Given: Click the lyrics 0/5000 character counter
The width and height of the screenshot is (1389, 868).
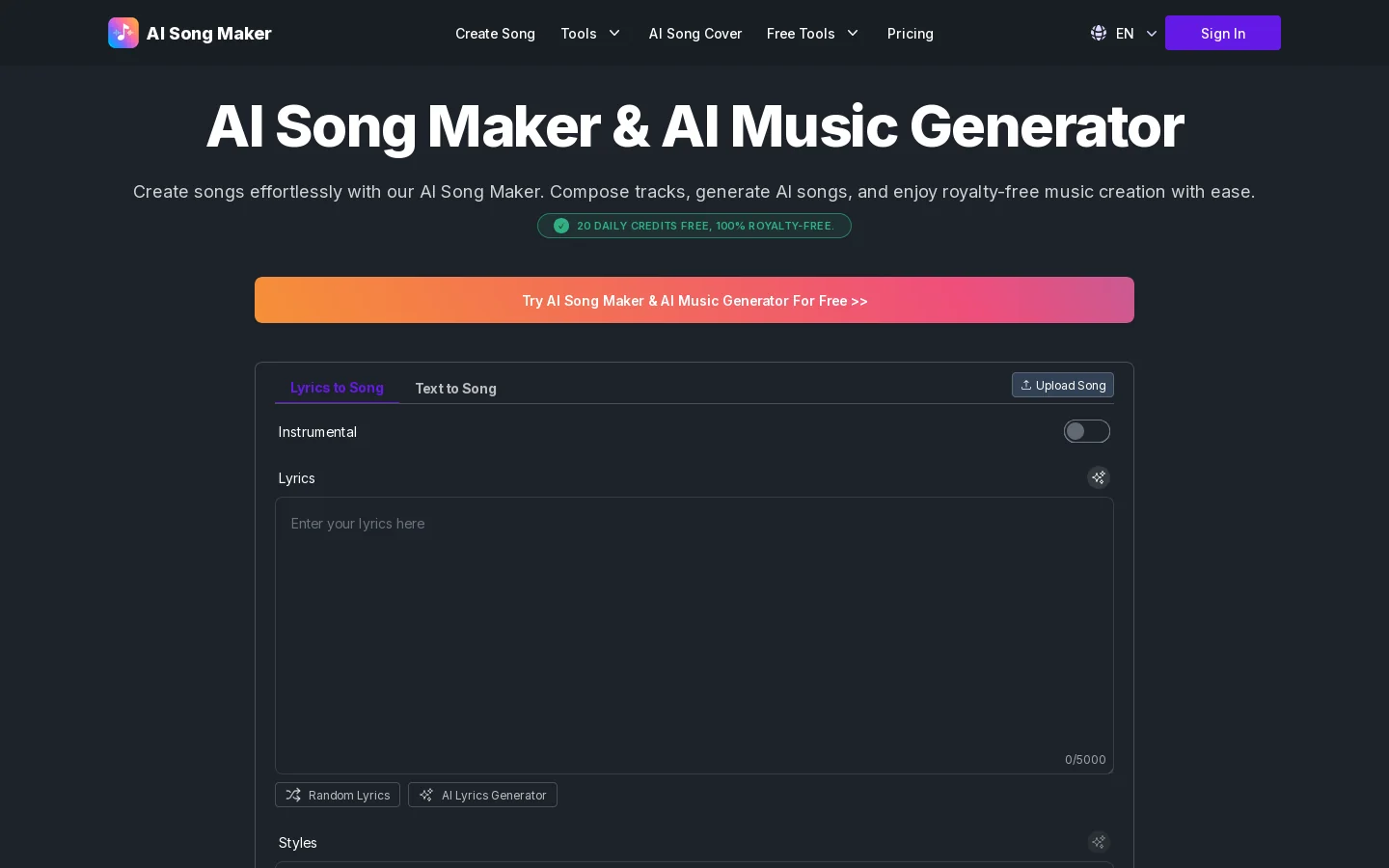Looking at the screenshot, I should [x=1085, y=759].
